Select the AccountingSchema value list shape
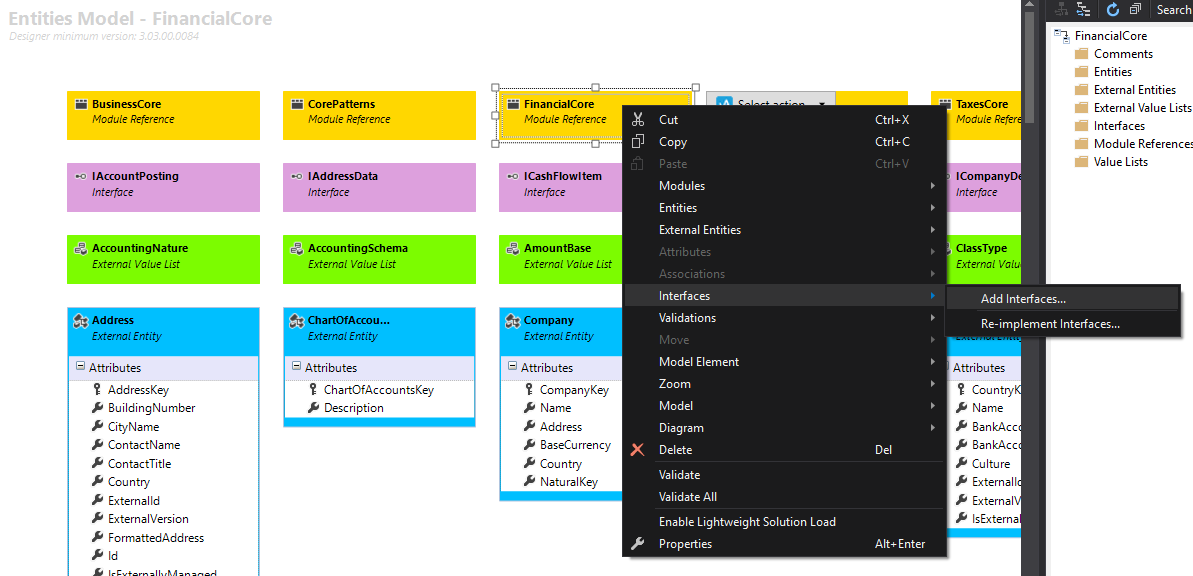1193x576 pixels. tap(379, 259)
